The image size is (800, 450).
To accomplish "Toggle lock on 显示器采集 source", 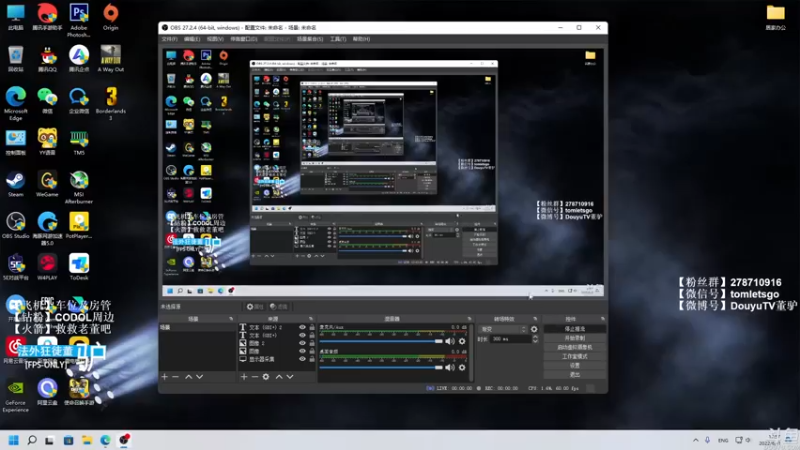I will coord(312,359).
